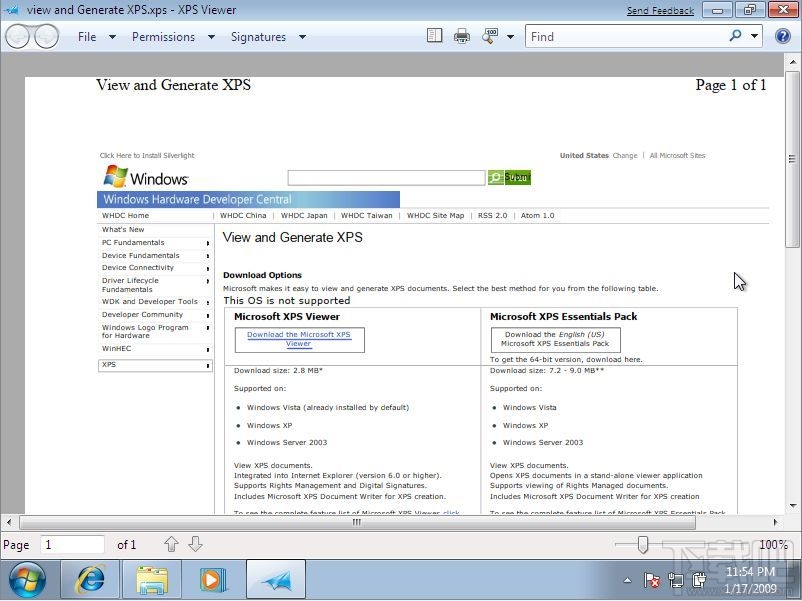Click the network status icon in the tray
This screenshot has height=601, width=802.
(x=676, y=580)
